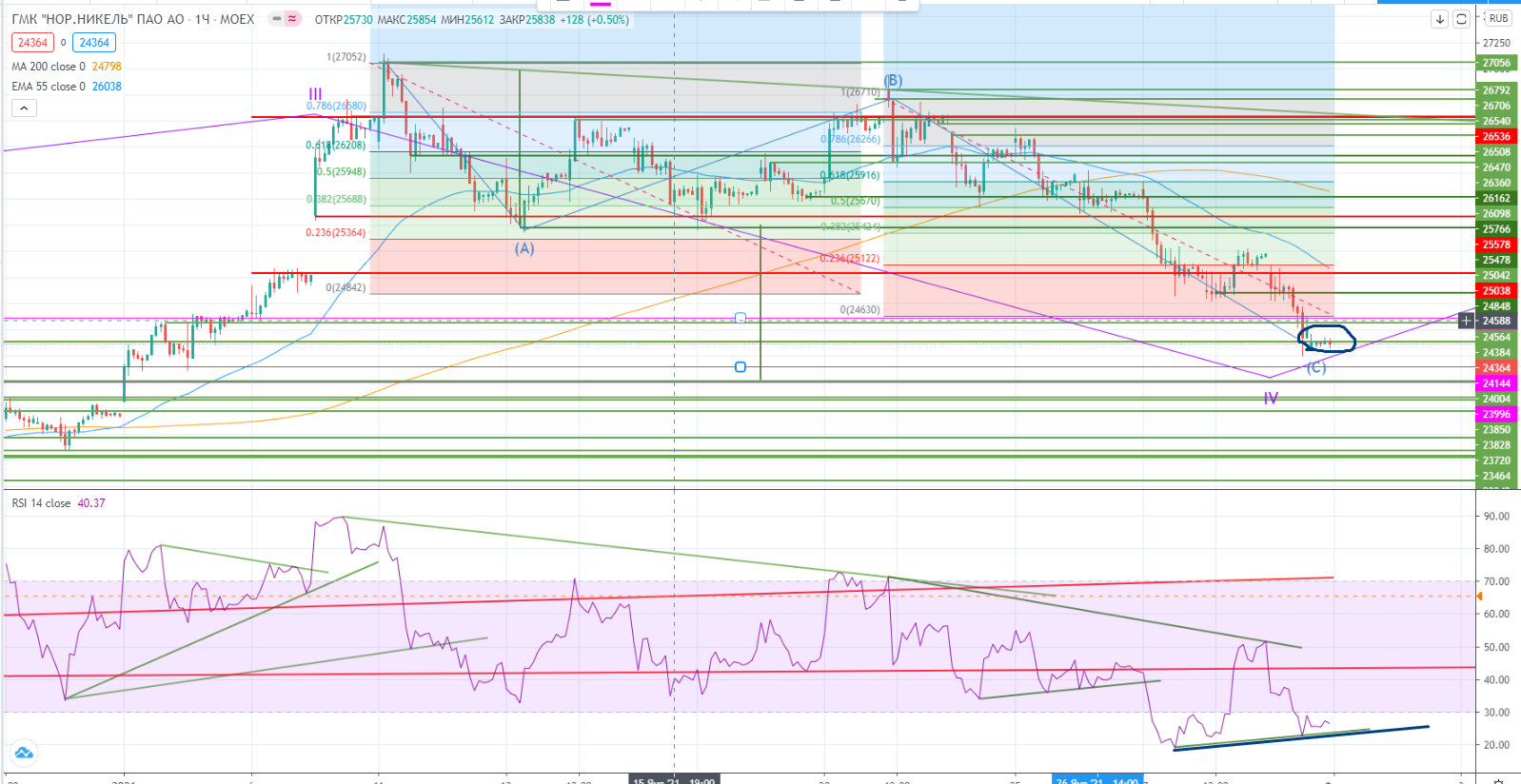Select the upper anchor handle of the vertical line

pyautogui.click(x=741, y=318)
